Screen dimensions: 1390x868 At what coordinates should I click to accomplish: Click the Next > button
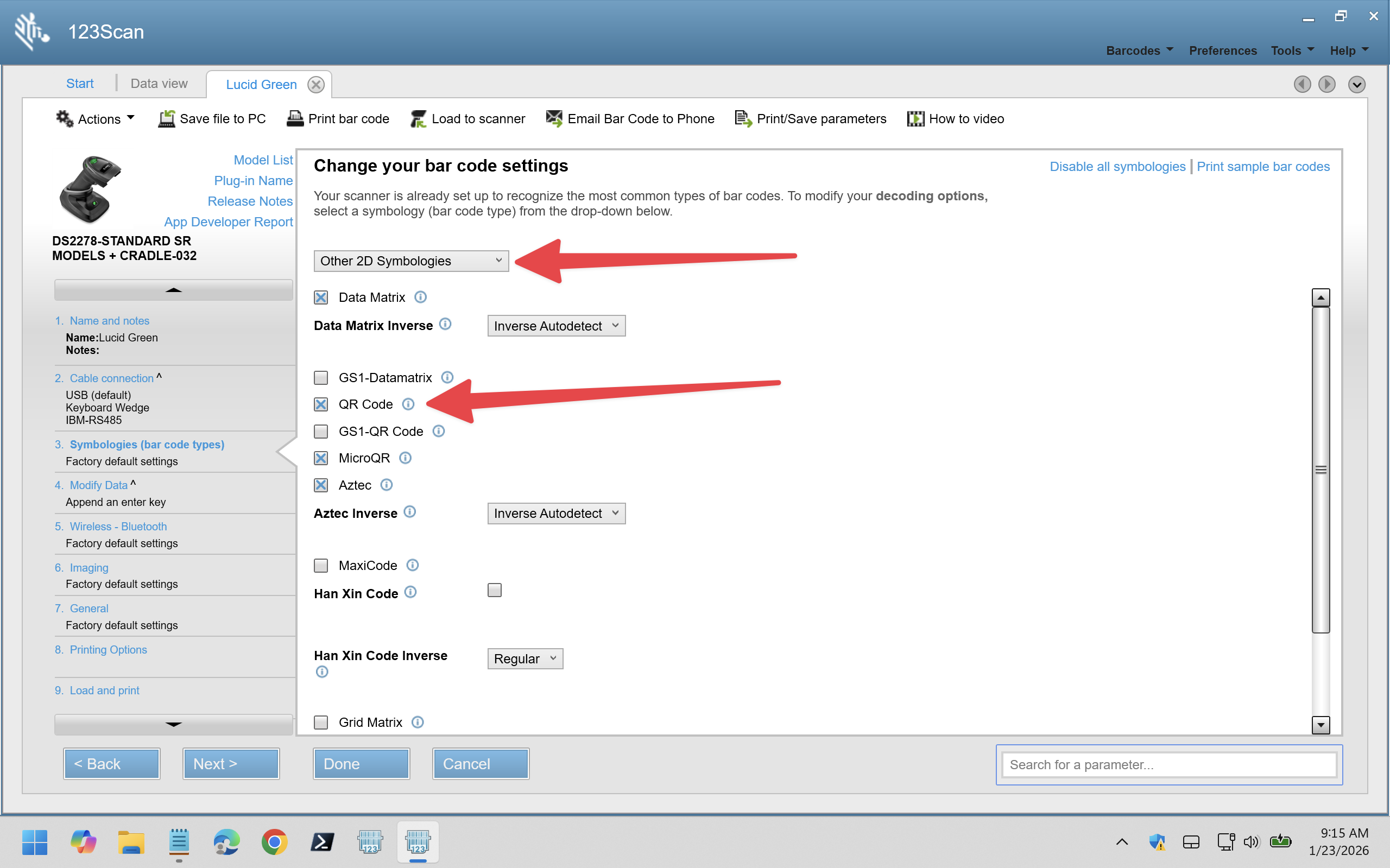230,764
